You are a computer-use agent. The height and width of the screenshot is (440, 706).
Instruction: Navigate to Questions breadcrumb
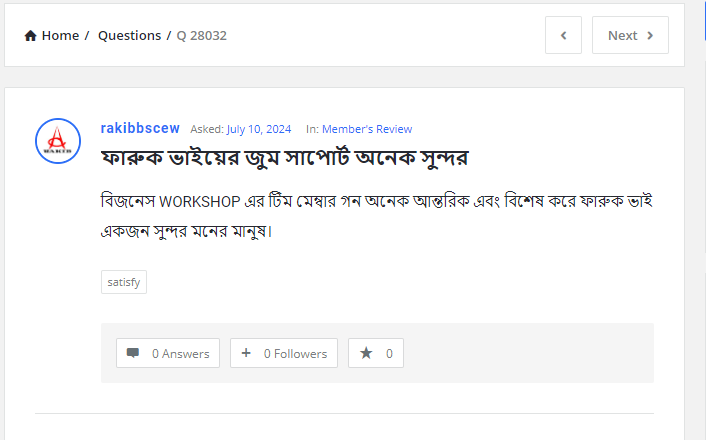(x=129, y=36)
